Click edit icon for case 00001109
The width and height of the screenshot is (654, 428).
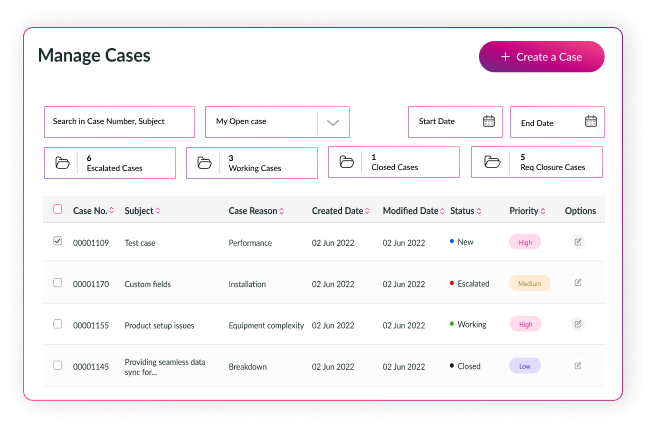578,242
